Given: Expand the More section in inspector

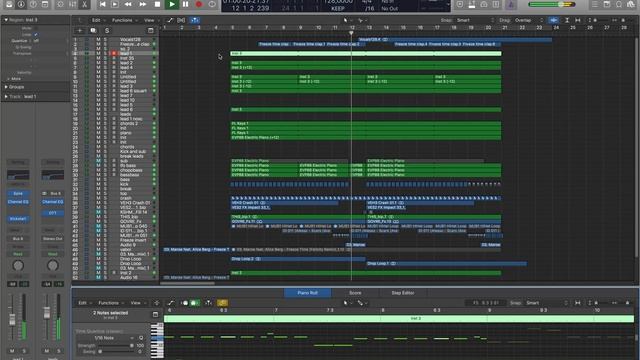Looking at the screenshot, I should (14, 78).
